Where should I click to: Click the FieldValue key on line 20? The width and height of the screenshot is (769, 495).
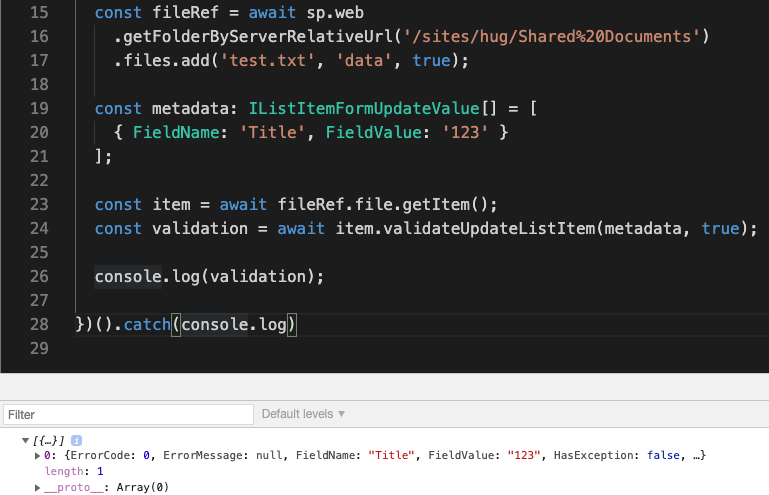pos(373,132)
